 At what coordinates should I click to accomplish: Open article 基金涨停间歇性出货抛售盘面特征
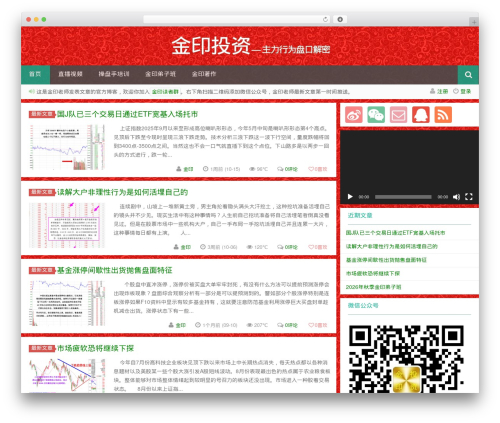pos(114,270)
